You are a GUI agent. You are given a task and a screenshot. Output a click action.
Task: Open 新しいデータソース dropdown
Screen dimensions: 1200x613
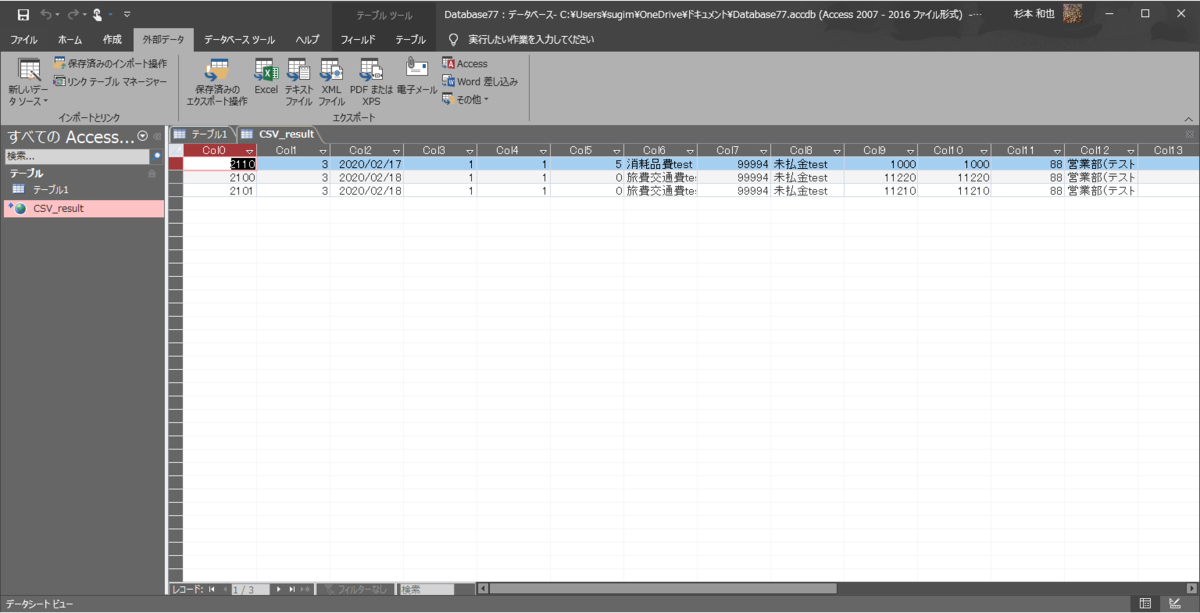pyautogui.click(x=29, y=82)
